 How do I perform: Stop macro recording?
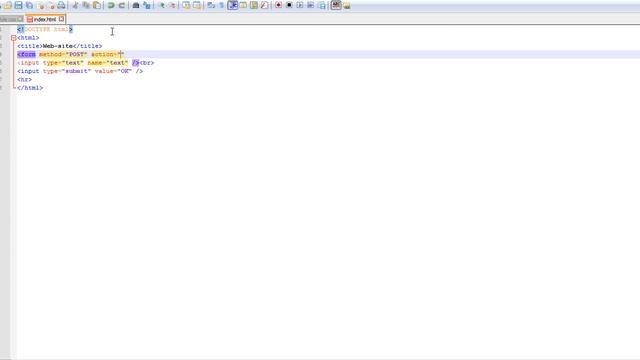pos(289,5)
